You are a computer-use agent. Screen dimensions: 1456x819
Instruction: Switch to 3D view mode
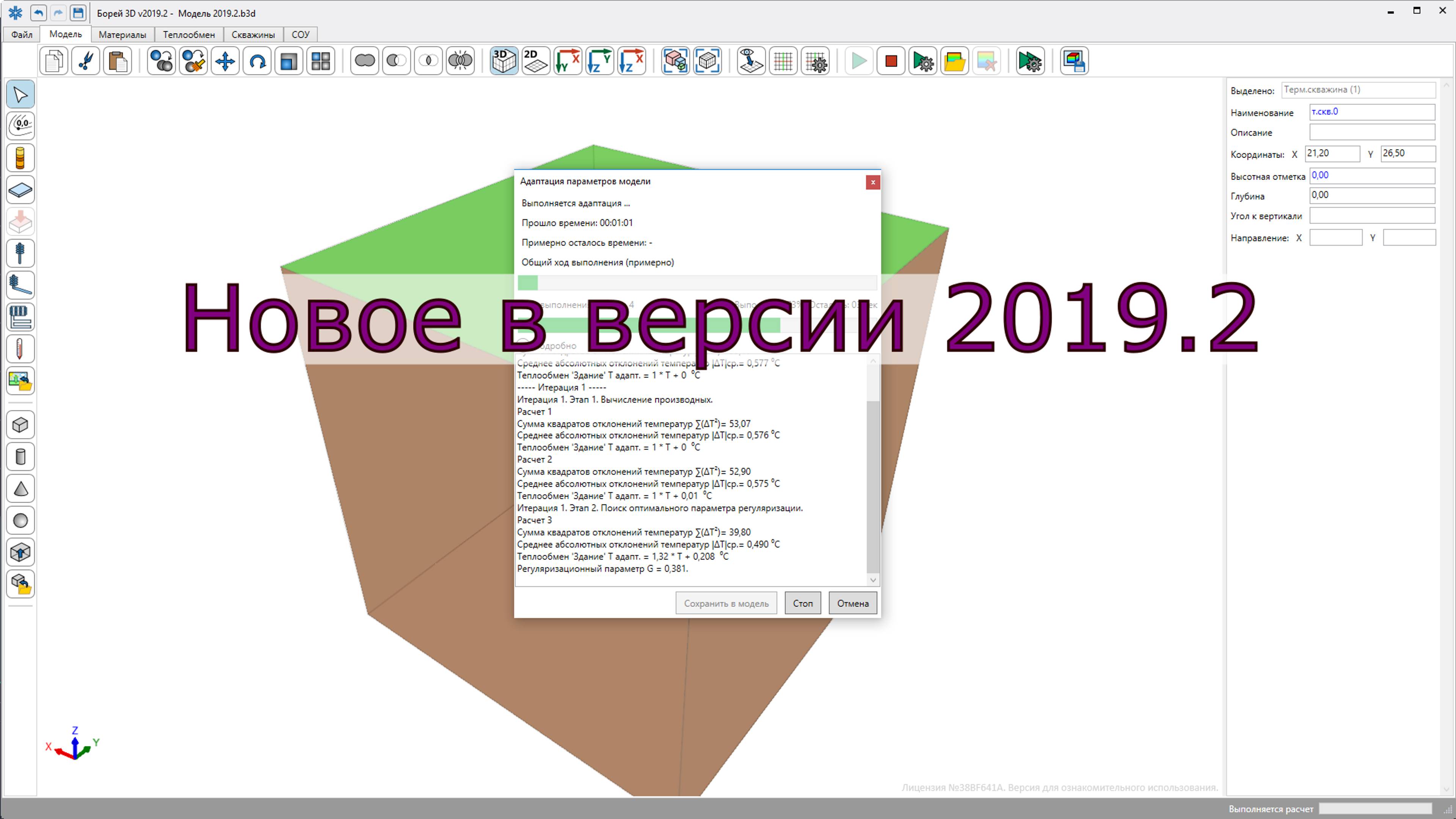pyautogui.click(x=504, y=61)
